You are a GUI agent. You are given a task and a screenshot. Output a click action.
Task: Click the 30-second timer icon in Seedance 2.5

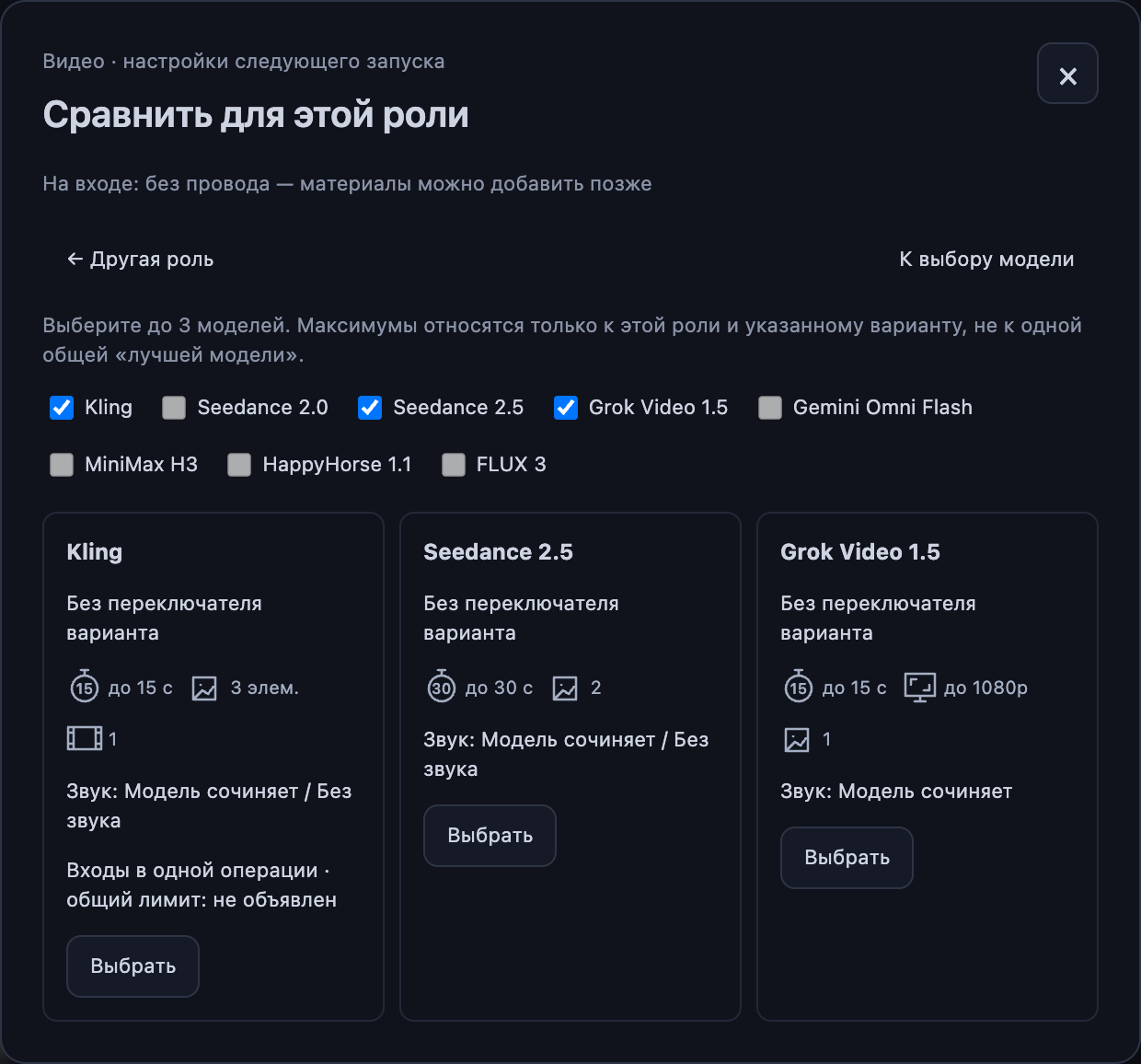click(x=442, y=687)
